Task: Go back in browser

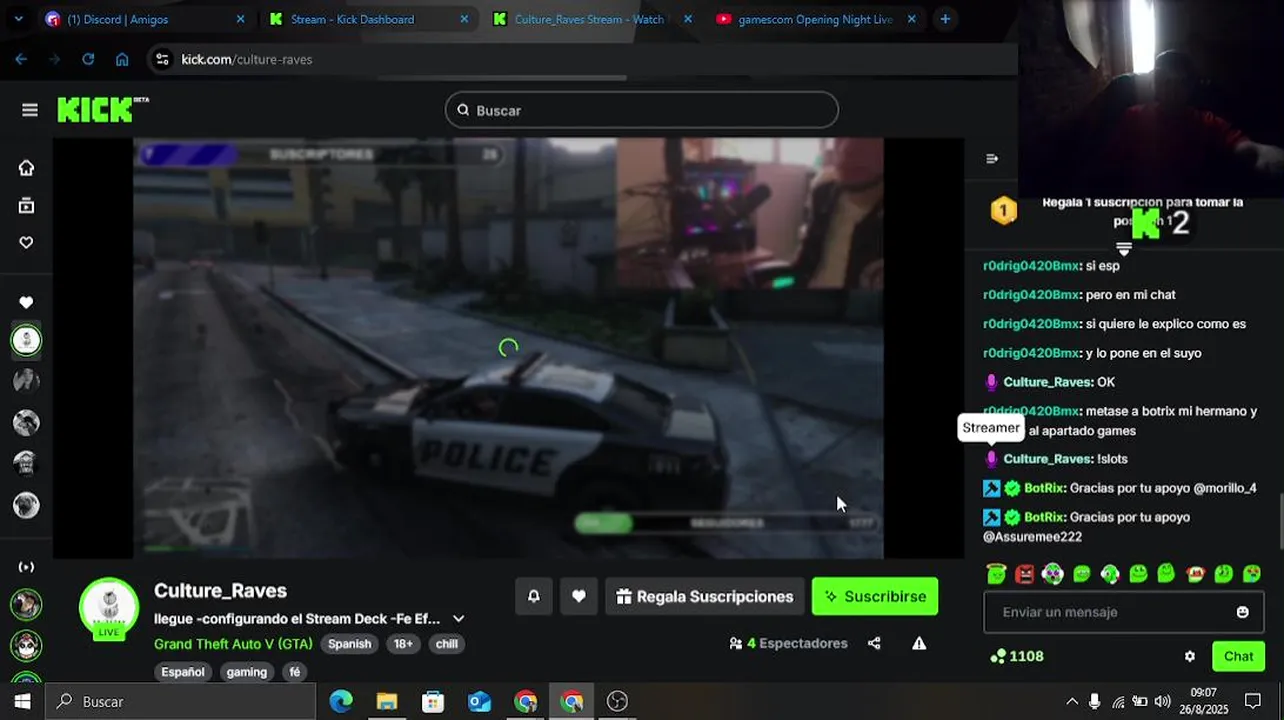Action: coord(21,59)
